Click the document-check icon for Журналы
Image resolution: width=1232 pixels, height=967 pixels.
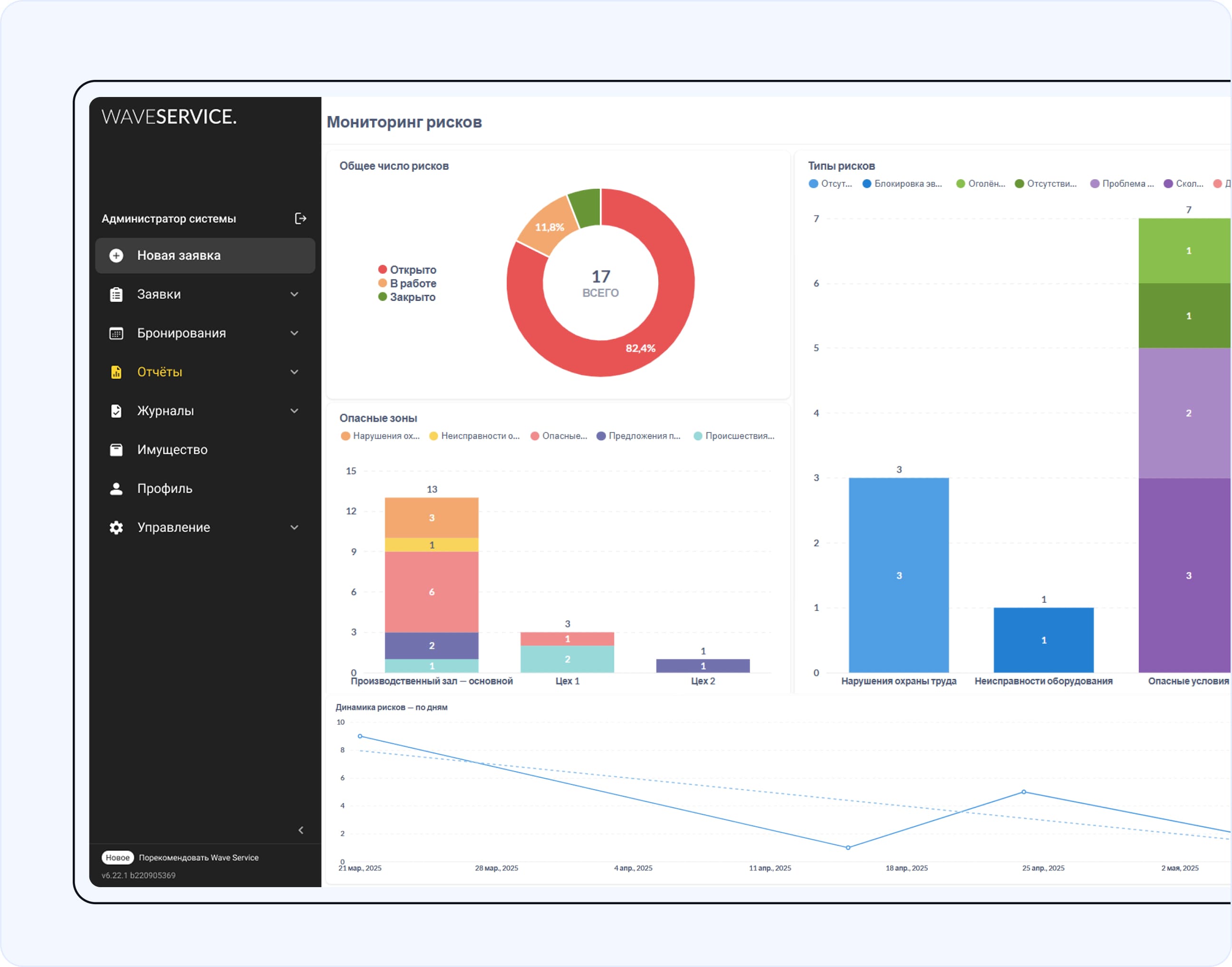click(116, 411)
